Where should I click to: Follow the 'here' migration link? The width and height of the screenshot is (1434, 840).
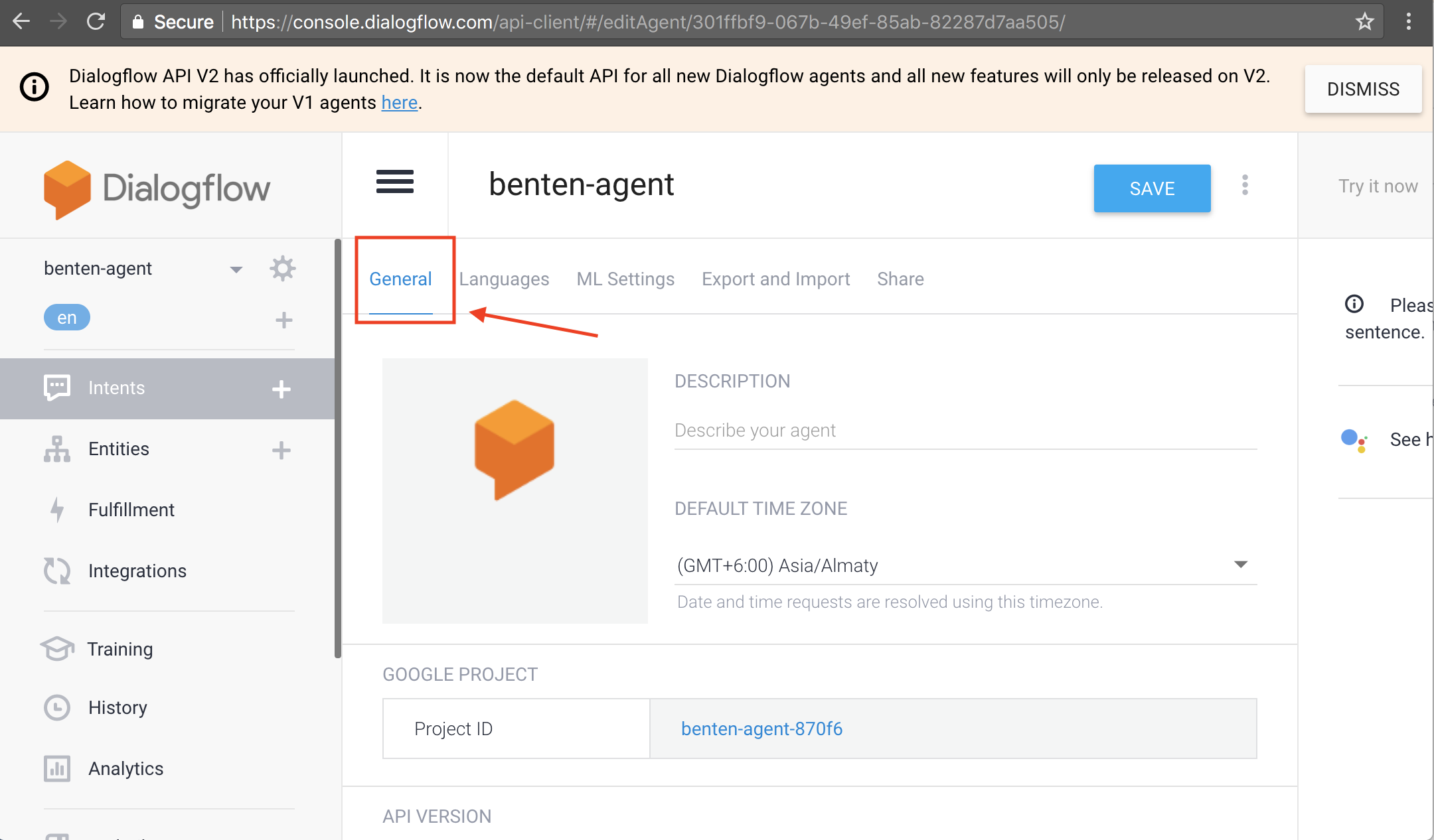(x=399, y=103)
